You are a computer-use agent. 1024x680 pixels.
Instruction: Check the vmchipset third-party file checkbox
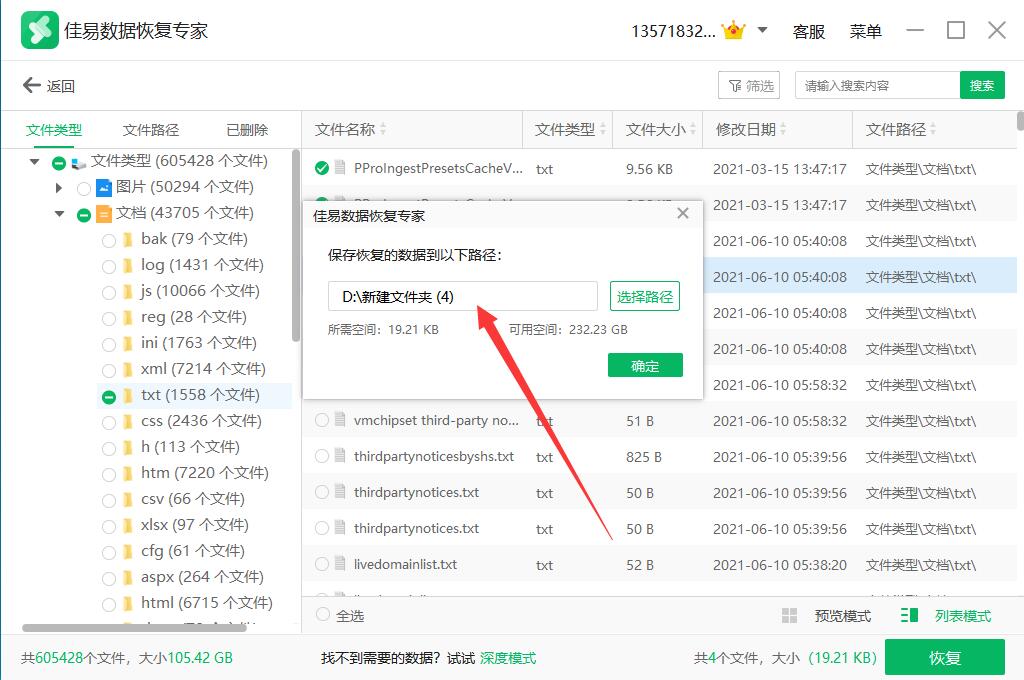tap(322, 420)
